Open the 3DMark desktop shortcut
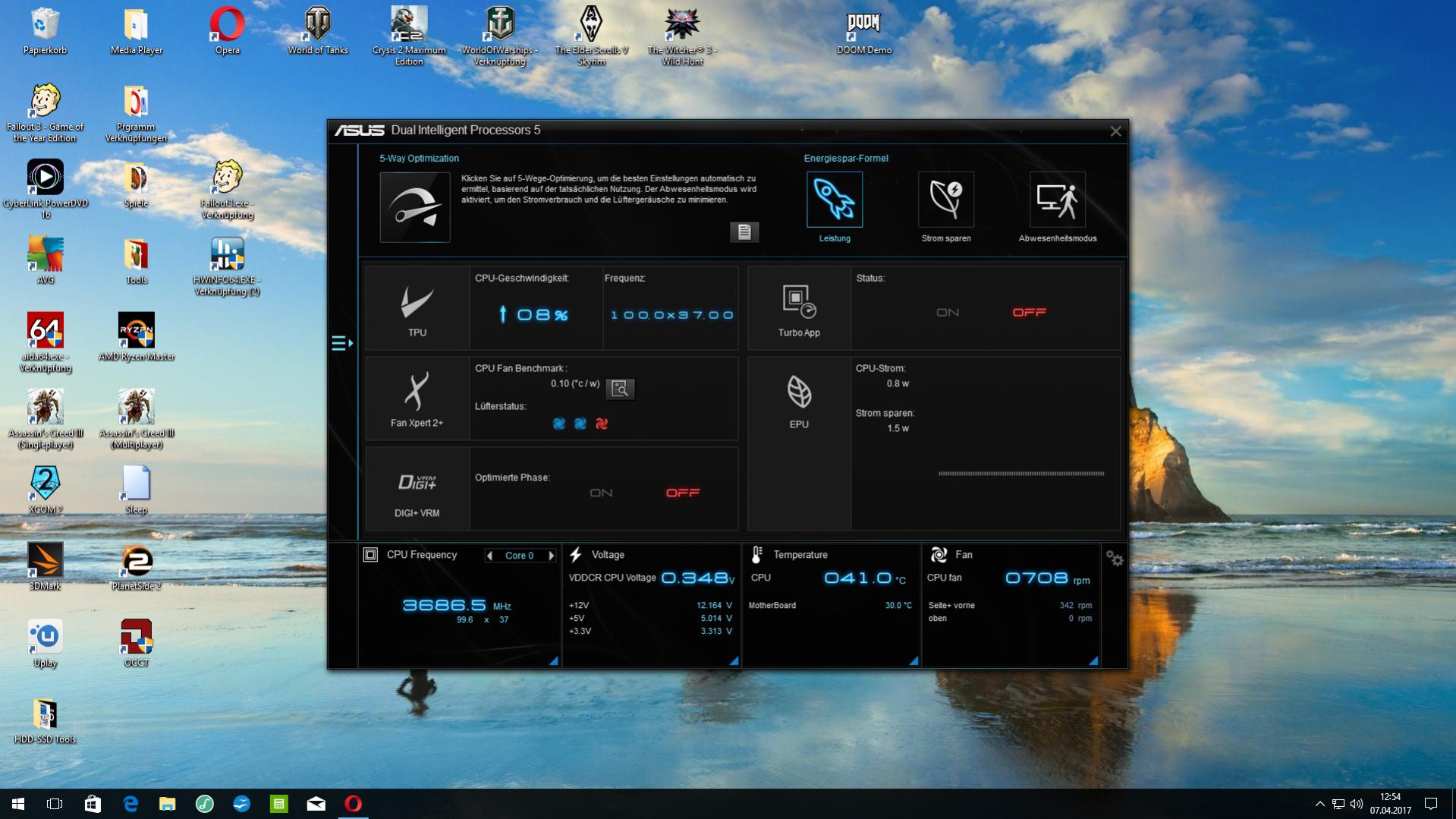Screen dimensions: 1456x819 [46, 566]
